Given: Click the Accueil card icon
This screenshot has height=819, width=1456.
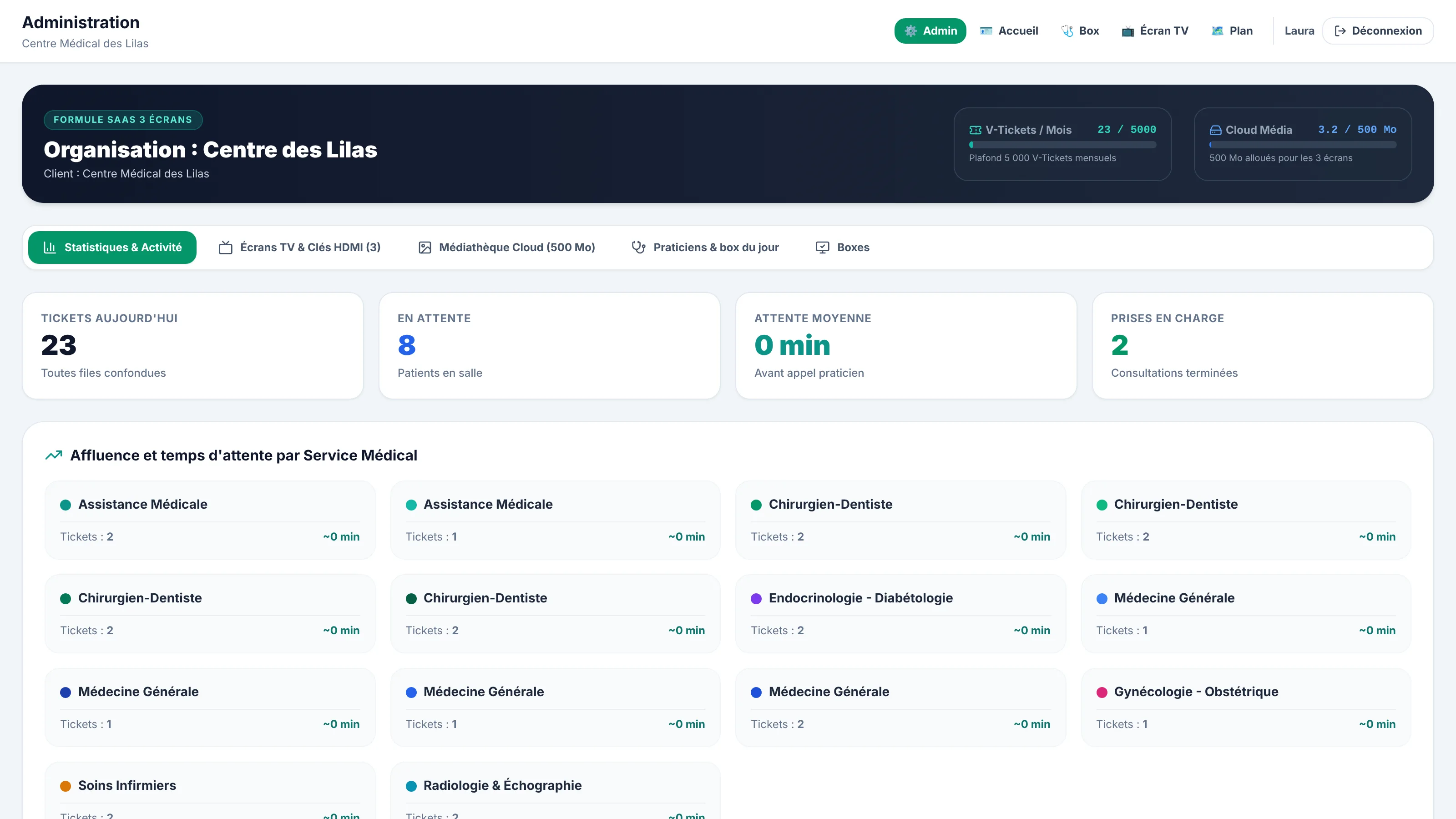Looking at the screenshot, I should 986,30.
